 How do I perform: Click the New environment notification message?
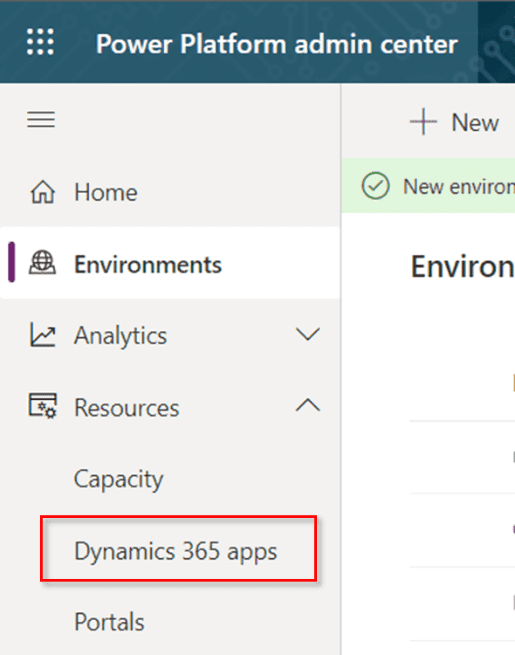coord(459,186)
